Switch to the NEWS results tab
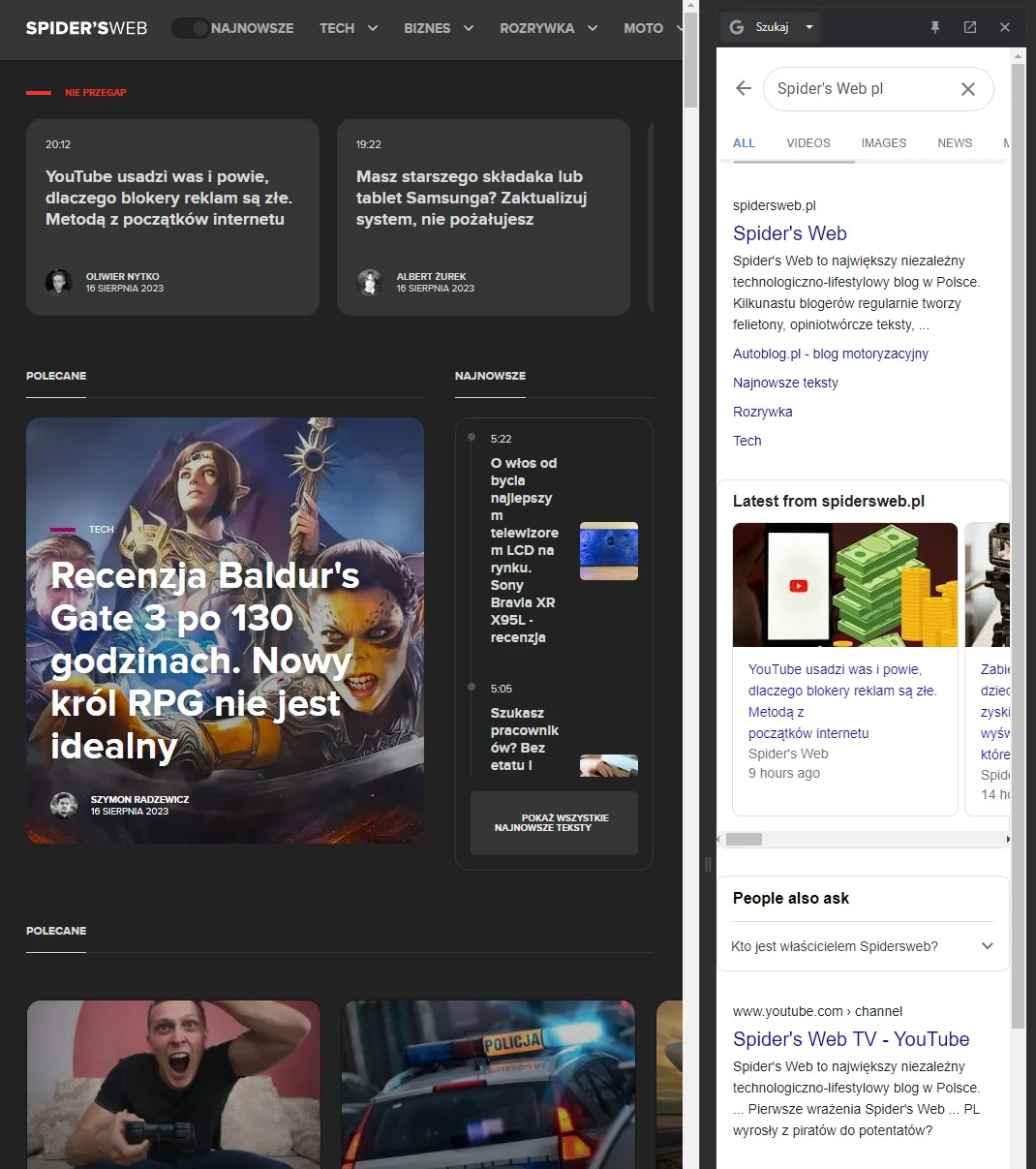1036x1169 pixels. 955,143
